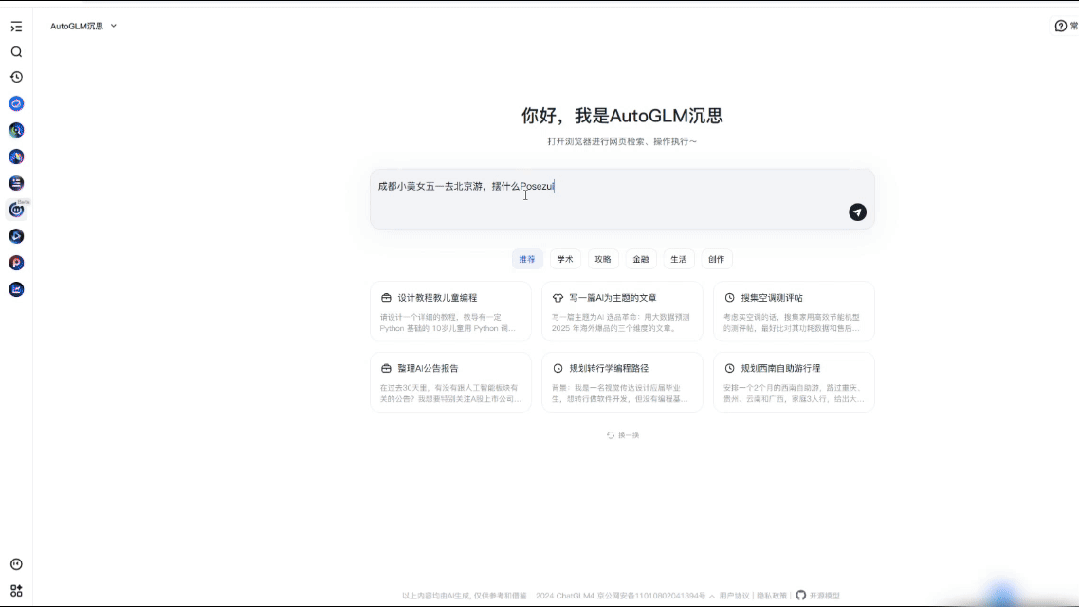Expand the footer chevron after the record number

coord(712,596)
